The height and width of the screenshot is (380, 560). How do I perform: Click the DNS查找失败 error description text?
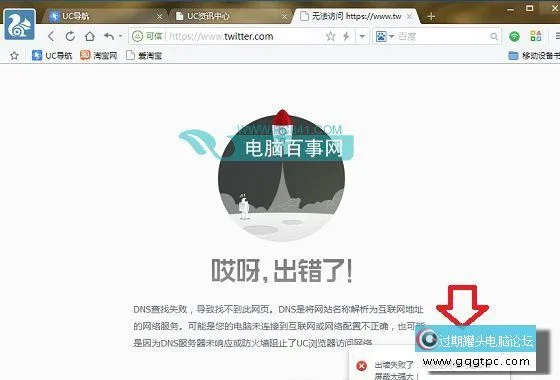coord(279,326)
